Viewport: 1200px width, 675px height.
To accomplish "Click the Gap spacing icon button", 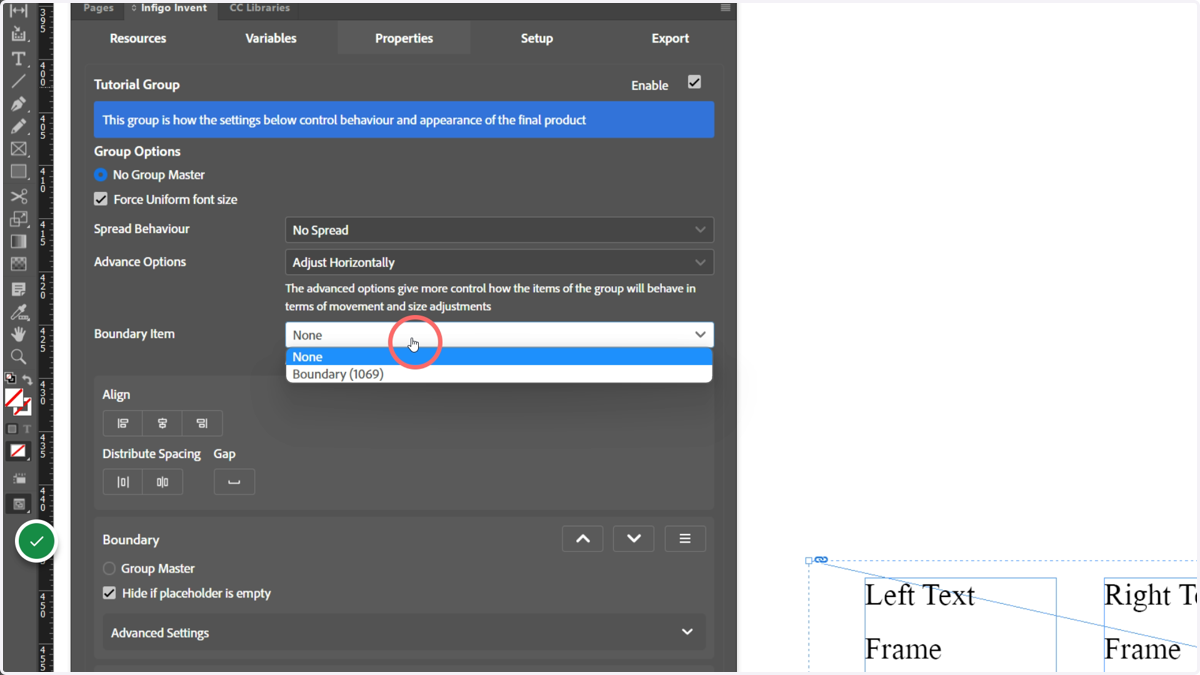I will [x=234, y=482].
